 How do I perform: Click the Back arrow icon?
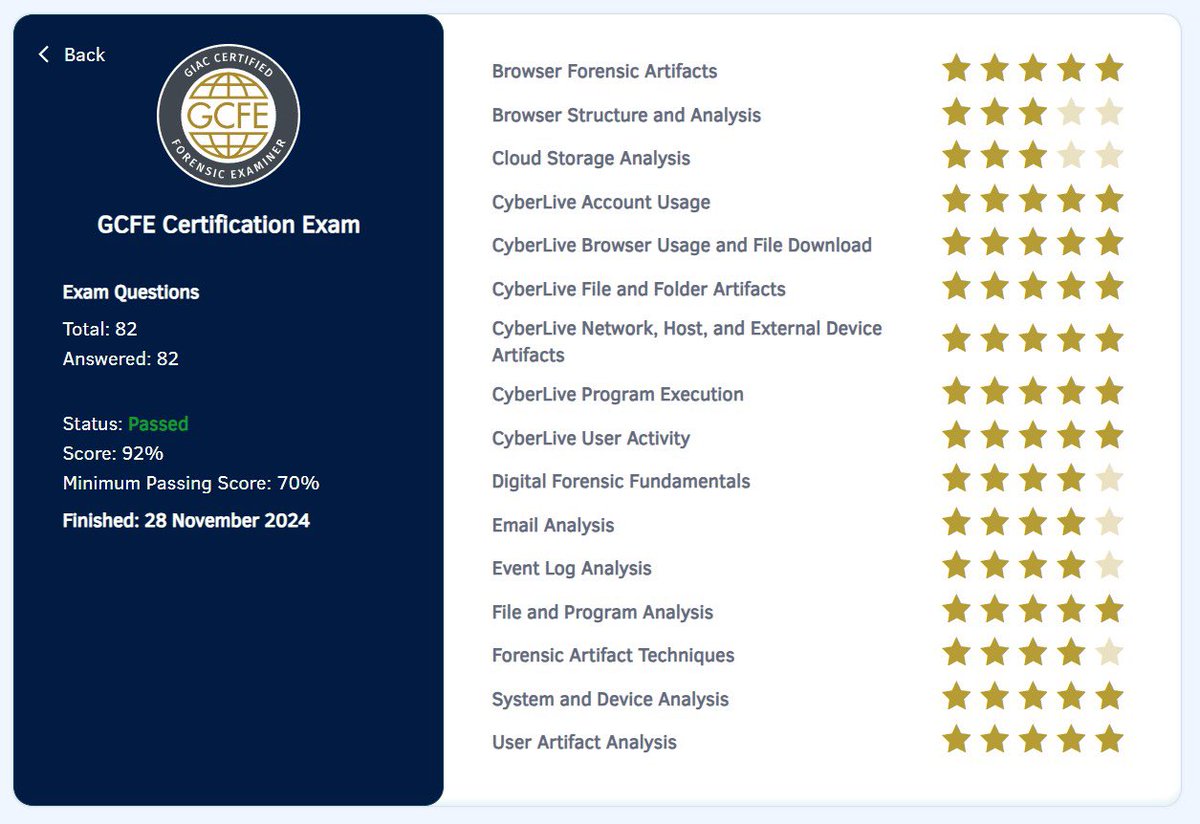click(x=43, y=54)
